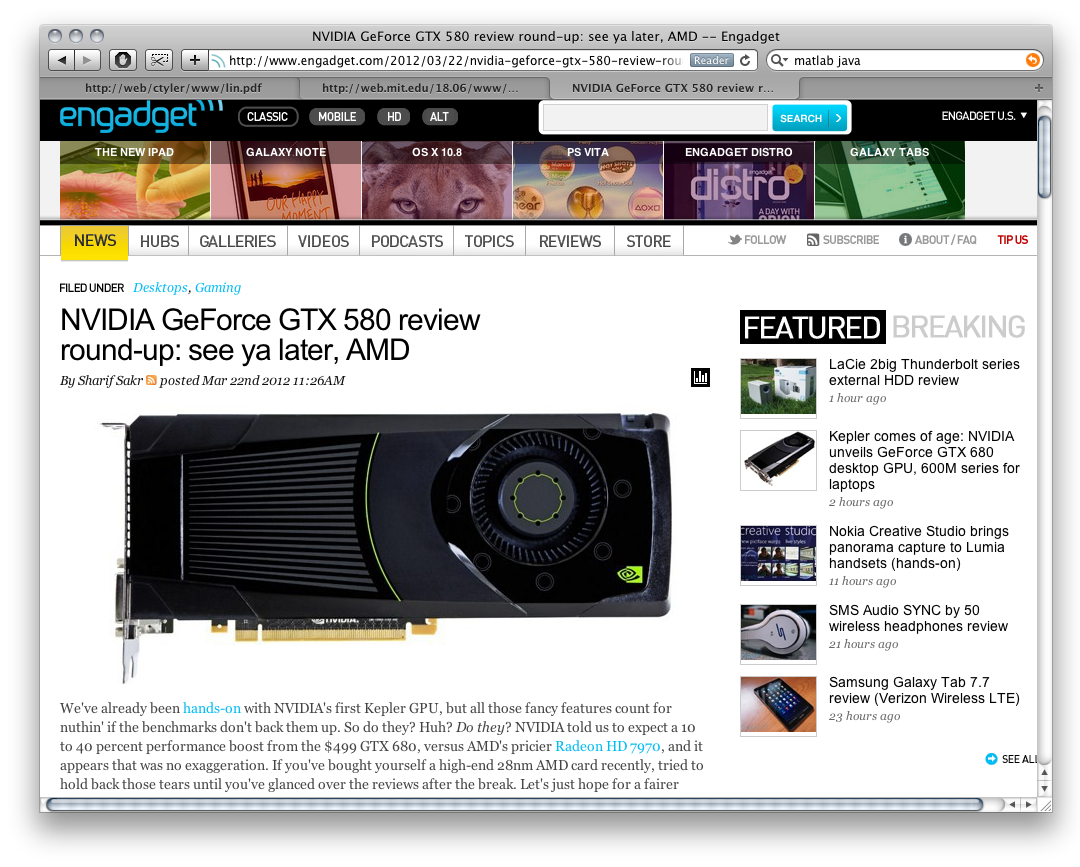Open The New iPad banner tile
This screenshot has height=867, width=1080.
click(135, 180)
